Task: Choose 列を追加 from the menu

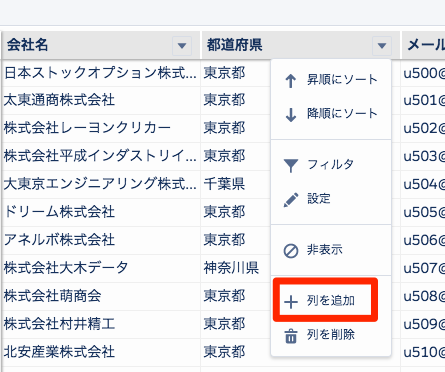Action: point(331,301)
